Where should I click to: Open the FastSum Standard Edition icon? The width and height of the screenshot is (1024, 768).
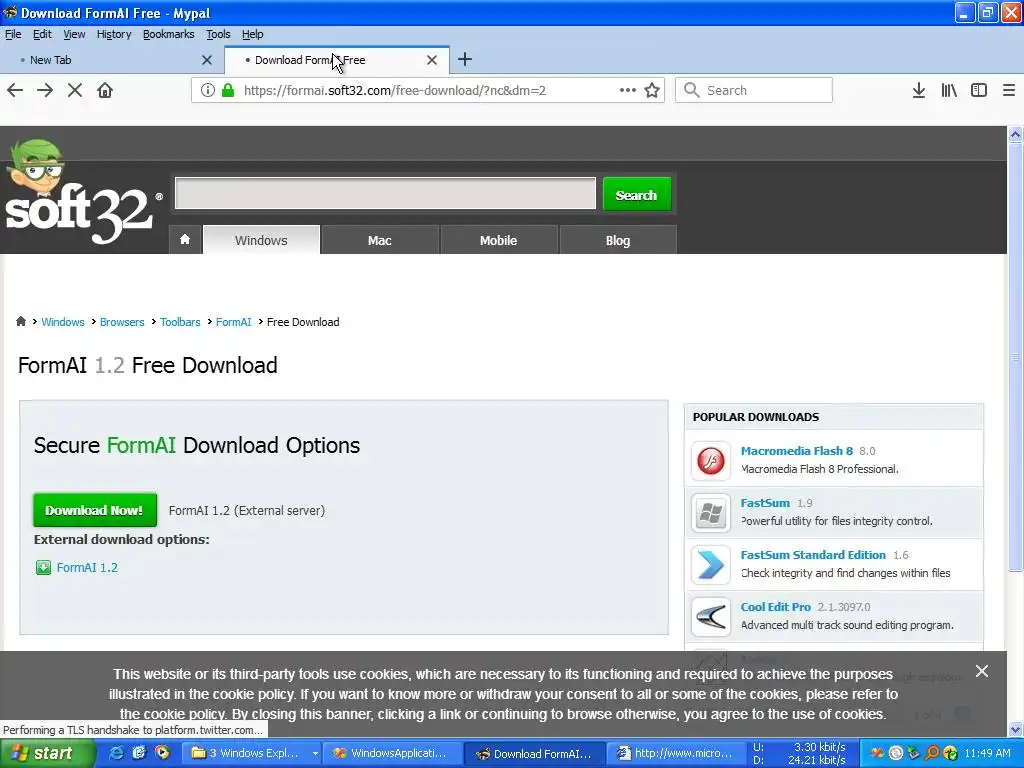[x=711, y=564]
